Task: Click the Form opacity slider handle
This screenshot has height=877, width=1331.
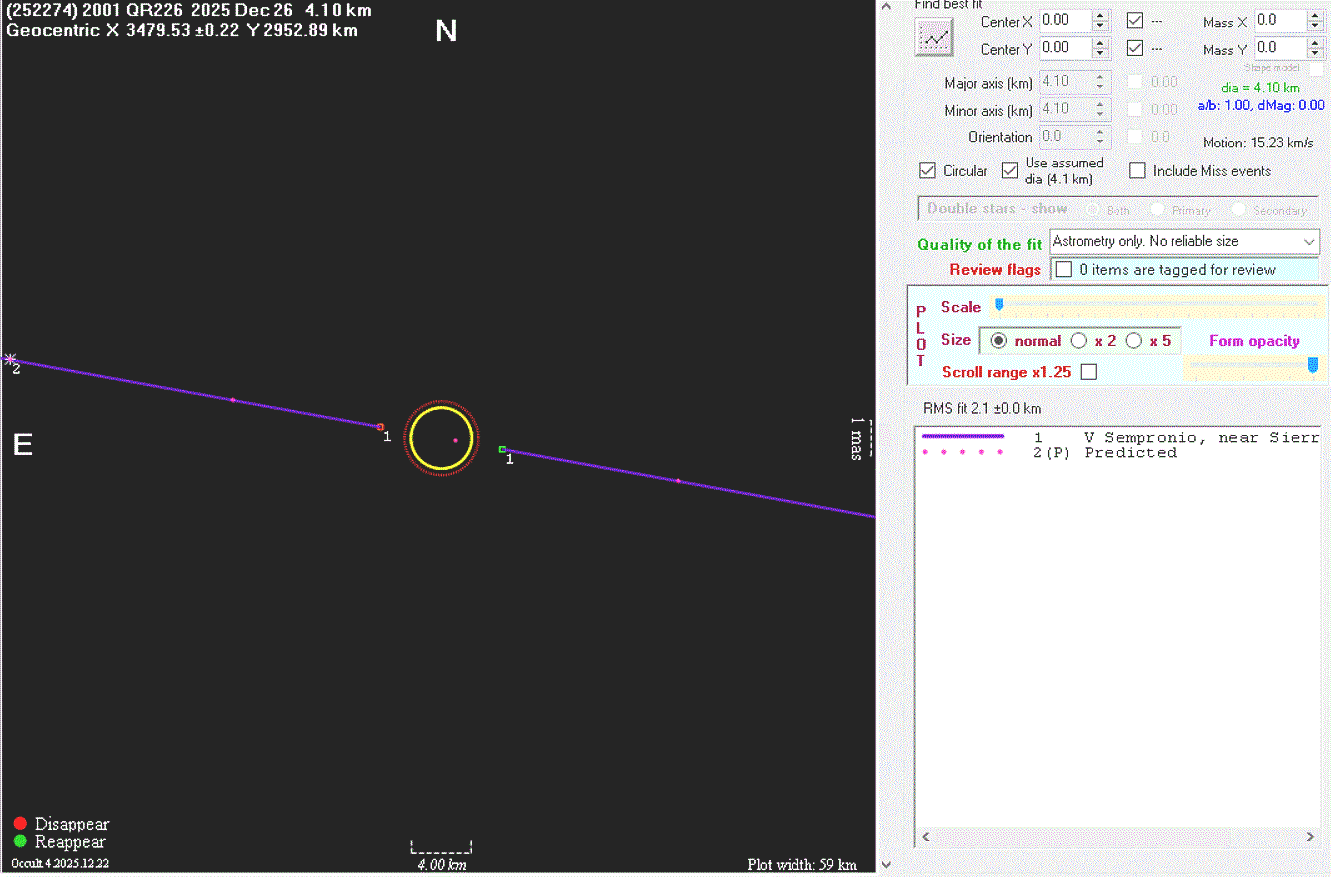Action: coord(1313,366)
